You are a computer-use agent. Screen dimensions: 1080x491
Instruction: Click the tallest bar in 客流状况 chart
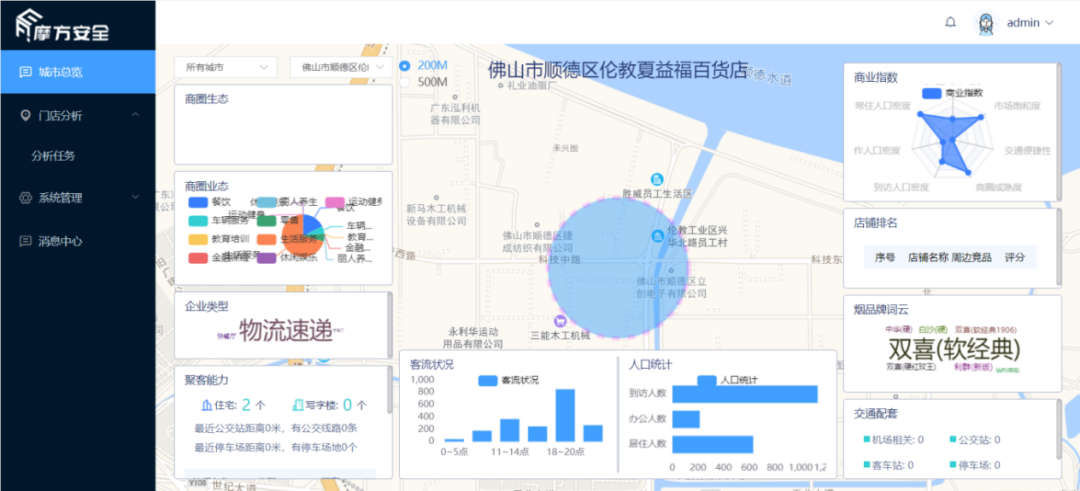click(x=565, y=415)
